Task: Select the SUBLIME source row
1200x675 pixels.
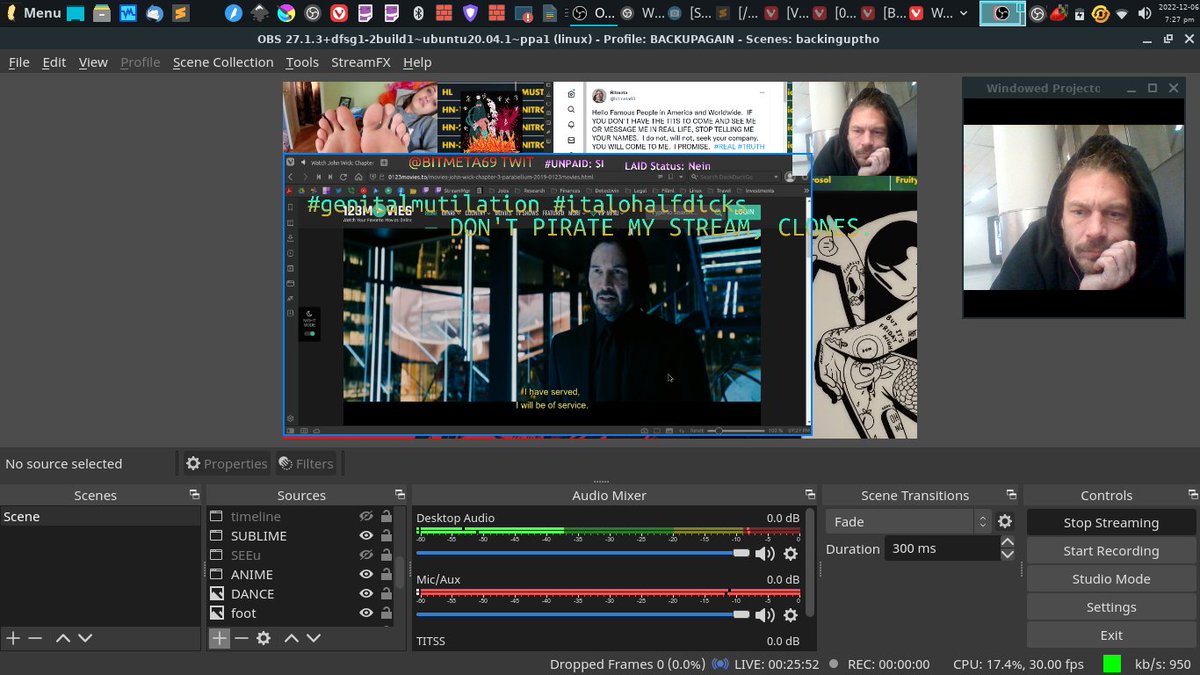Action: (x=300, y=536)
